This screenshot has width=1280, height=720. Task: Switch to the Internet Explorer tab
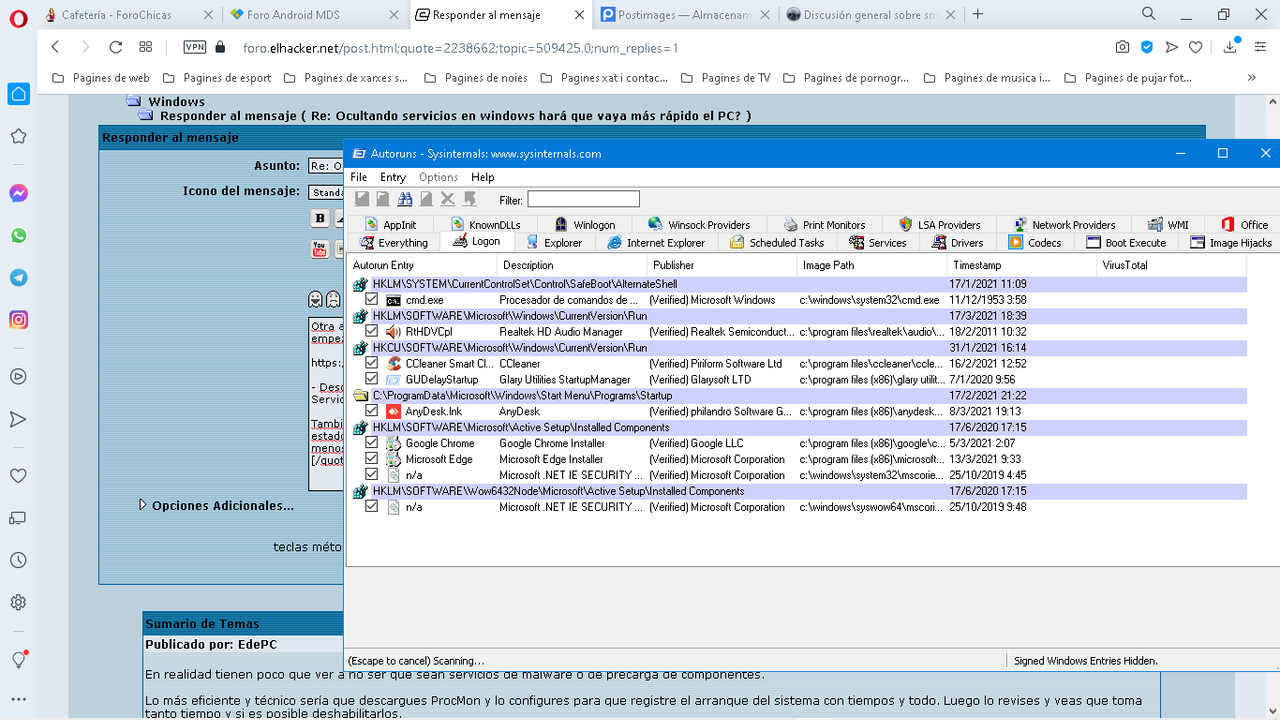655,243
